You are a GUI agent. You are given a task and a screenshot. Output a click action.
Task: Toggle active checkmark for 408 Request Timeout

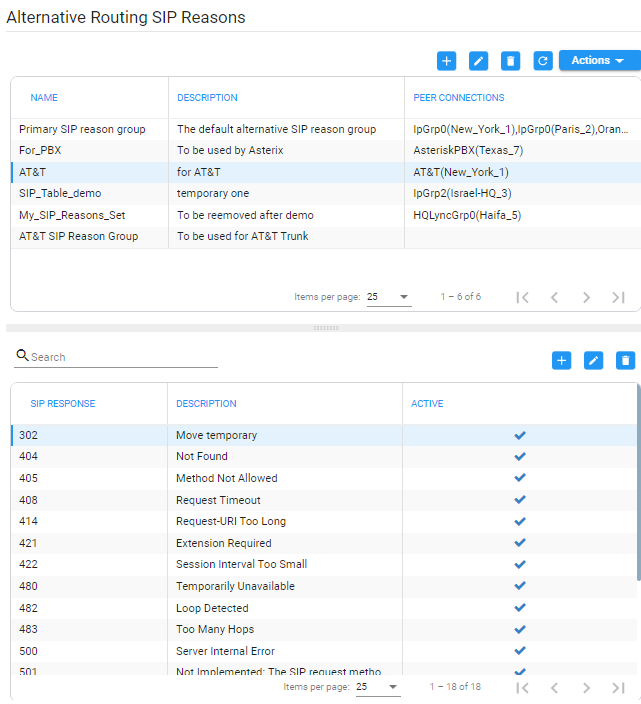coord(520,500)
